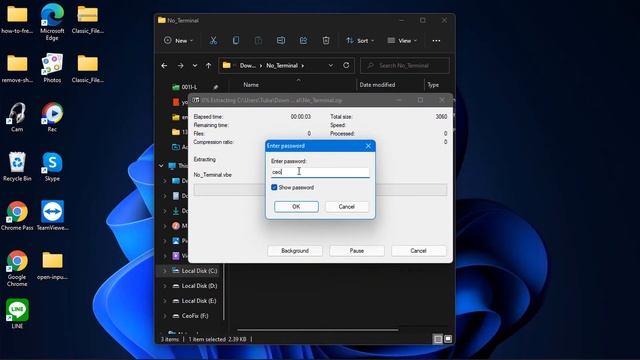The height and width of the screenshot is (360, 640).
Task: Open the TeamViewer desktop shortcut
Action: tap(52, 216)
